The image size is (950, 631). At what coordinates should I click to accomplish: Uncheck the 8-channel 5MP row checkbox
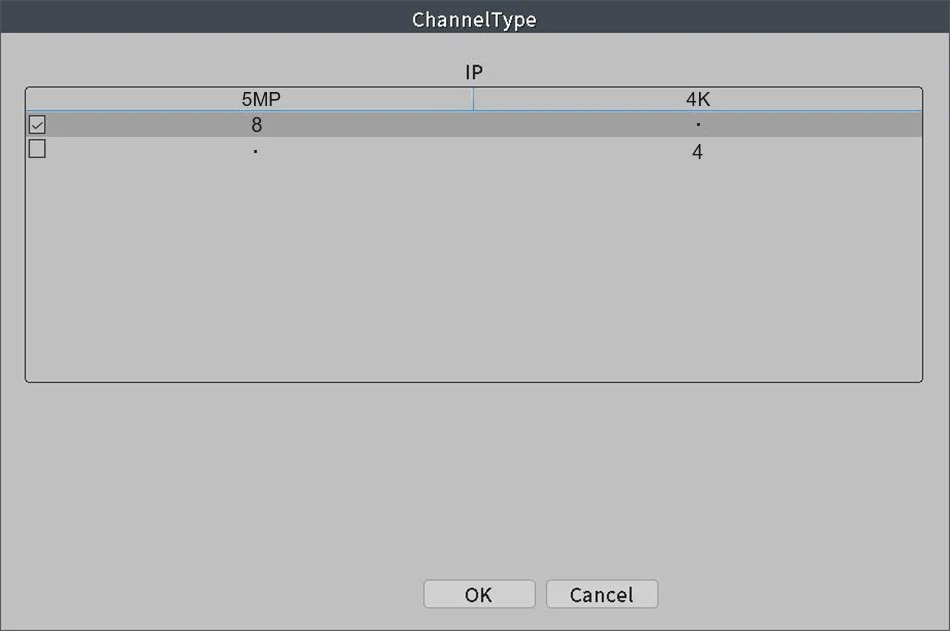click(37, 126)
